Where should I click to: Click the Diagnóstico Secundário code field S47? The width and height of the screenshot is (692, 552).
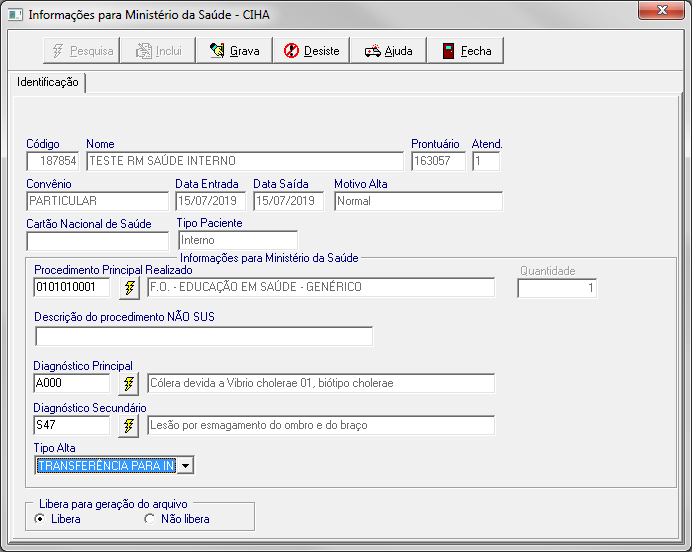[x=71, y=425]
